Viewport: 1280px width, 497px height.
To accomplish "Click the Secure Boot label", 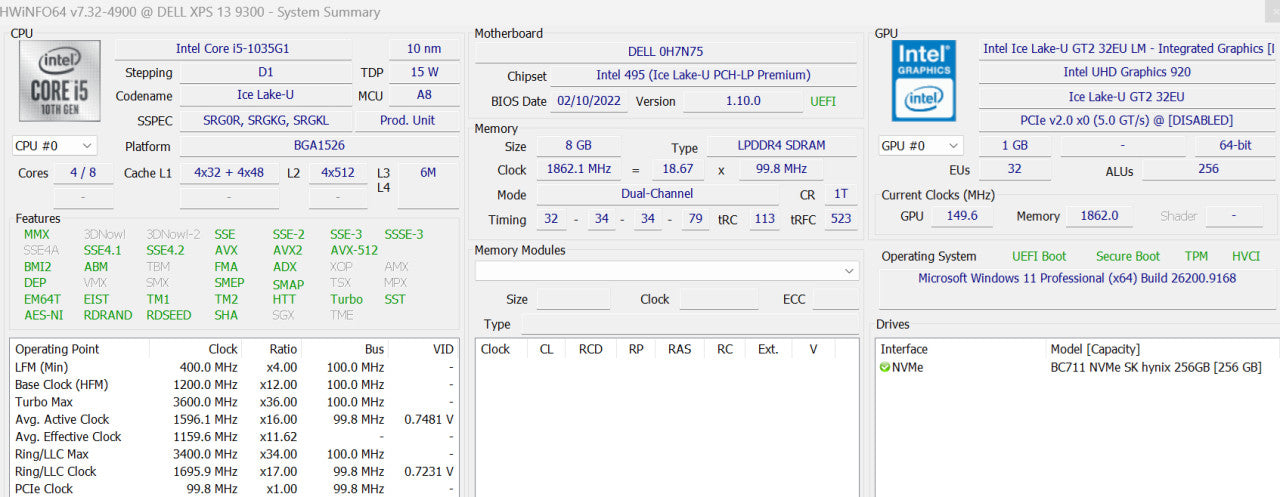I will [x=1128, y=256].
